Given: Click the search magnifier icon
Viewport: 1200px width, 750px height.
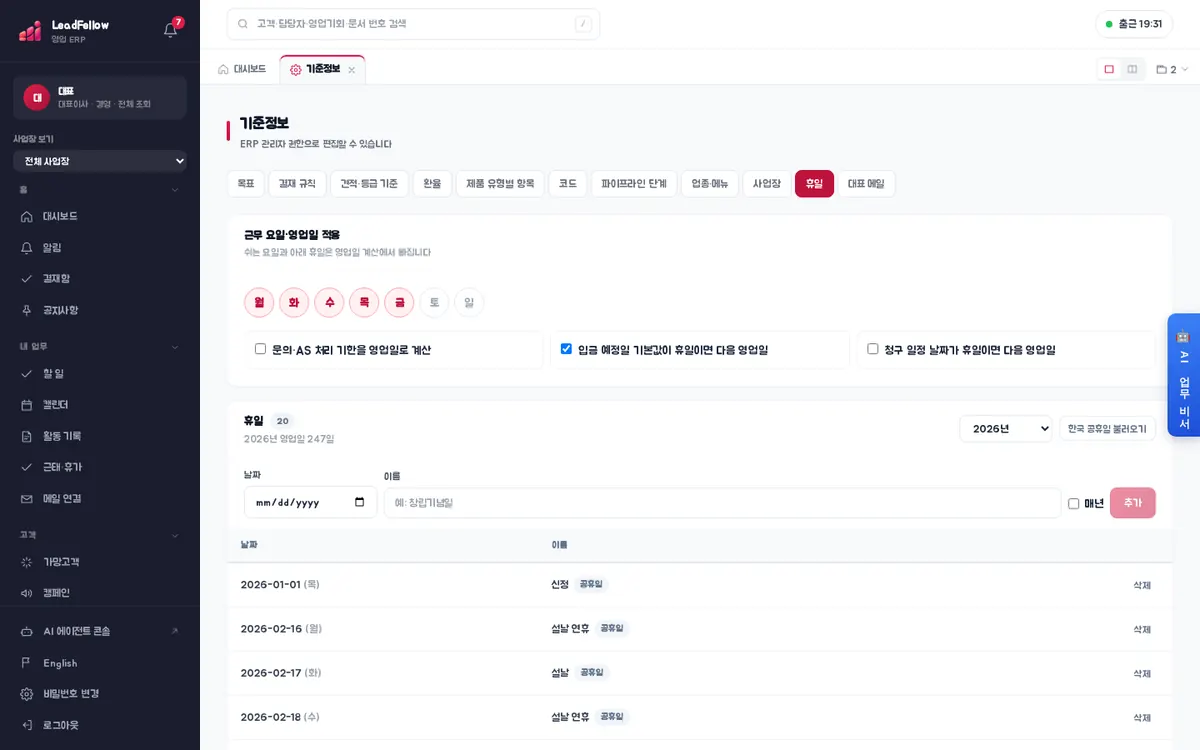Looking at the screenshot, I should (243, 24).
